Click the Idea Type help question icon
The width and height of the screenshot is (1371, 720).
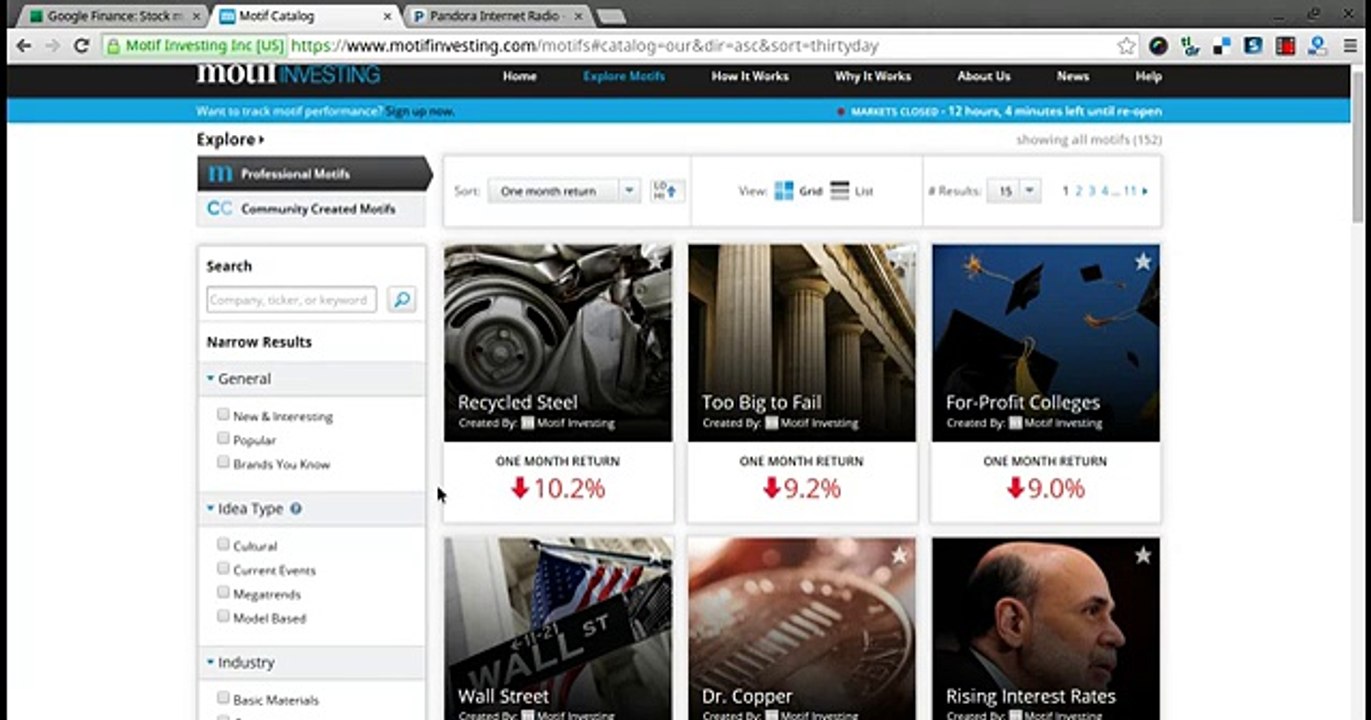pyautogui.click(x=296, y=508)
